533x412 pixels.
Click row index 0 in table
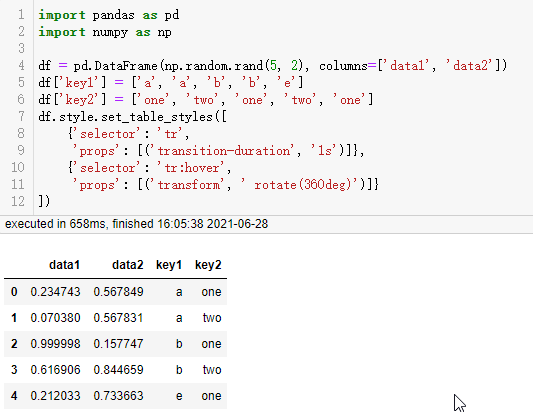[x=14, y=292]
